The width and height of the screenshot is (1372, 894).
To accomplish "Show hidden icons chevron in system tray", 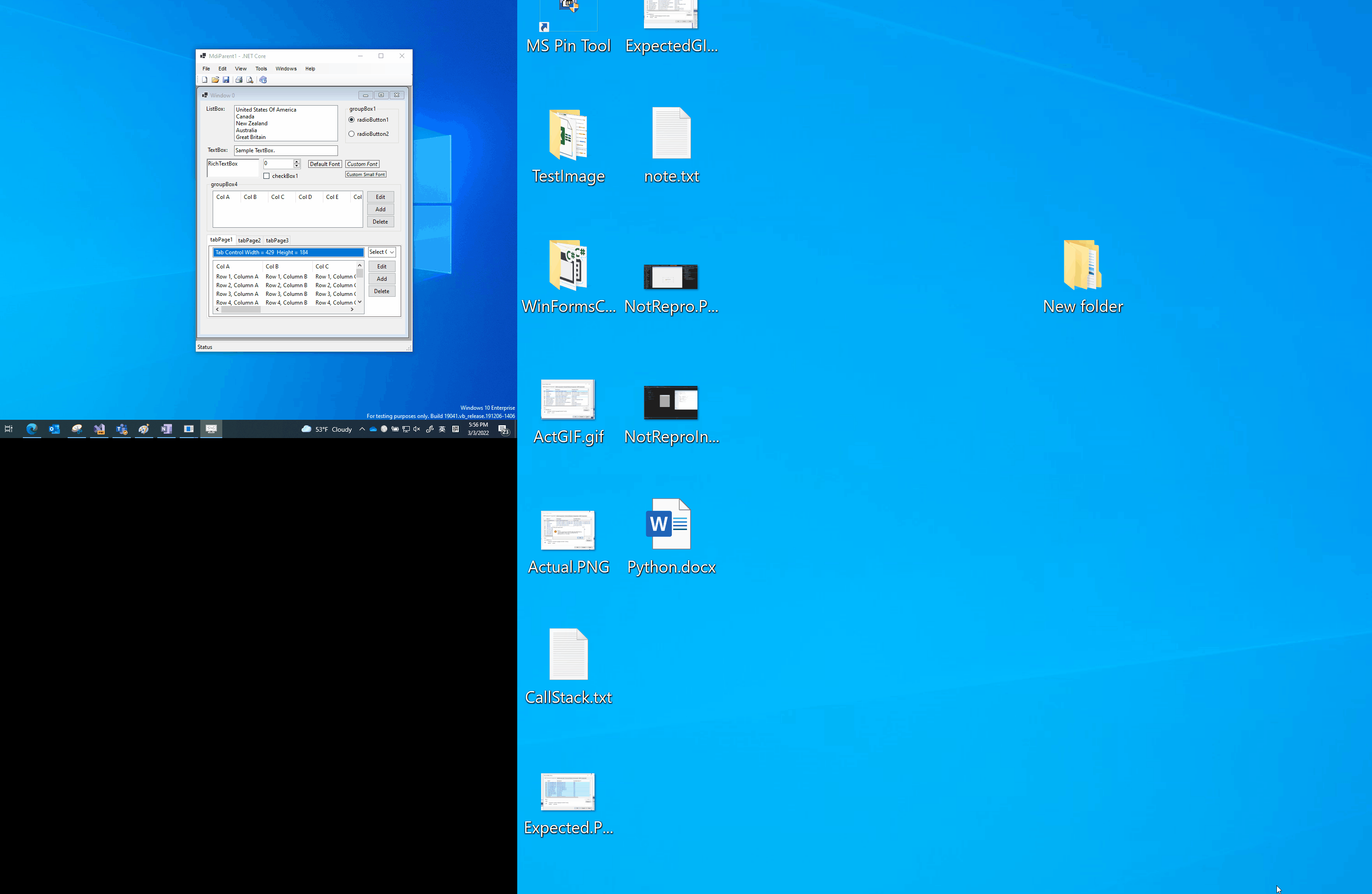I will tap(361, 429).
